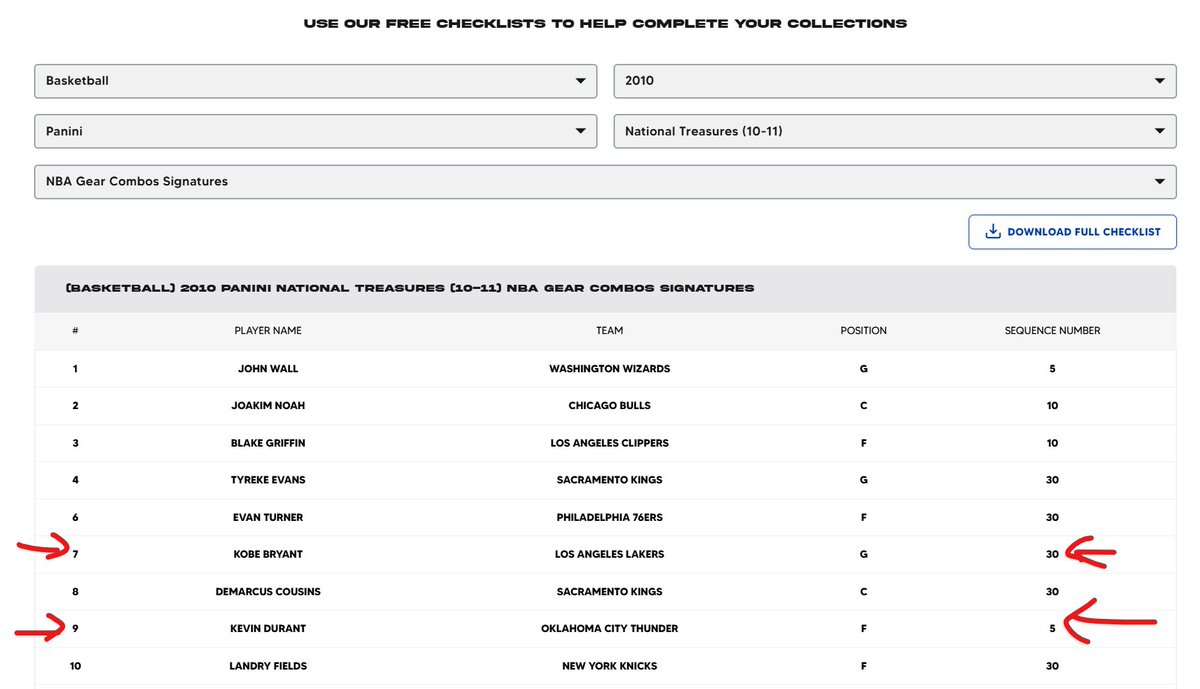Open the Basketball sport dropdown
The height and width of the screenshot is (689, 1200).
[316, 81]
